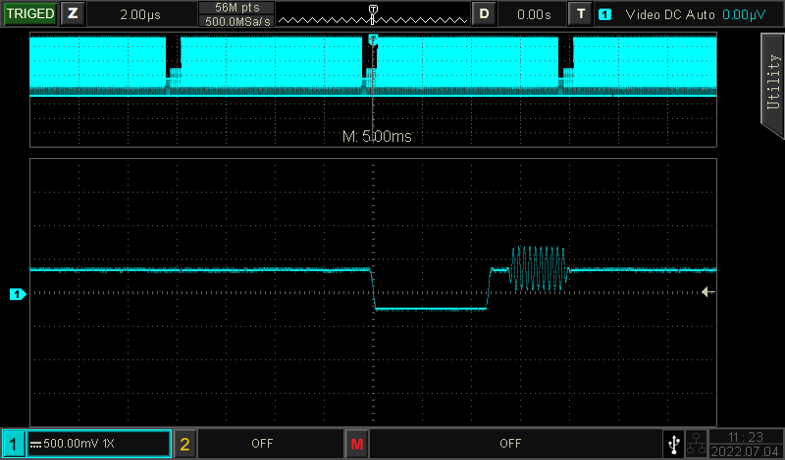Click the TRIGED trigger status indicator

coord(29,14)
